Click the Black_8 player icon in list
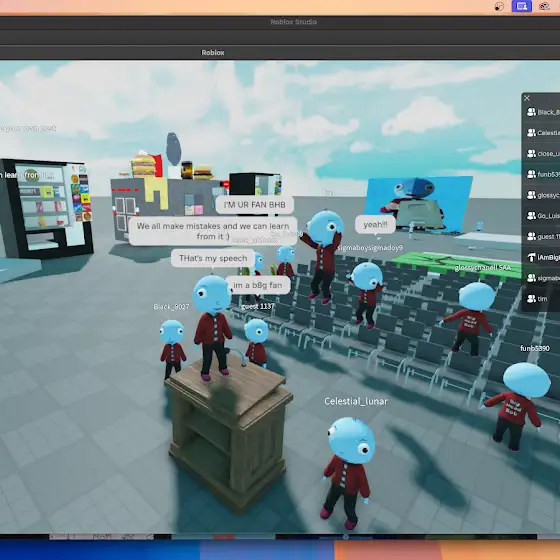The height and width of the screenshot is (560, 560). (531, 112)
